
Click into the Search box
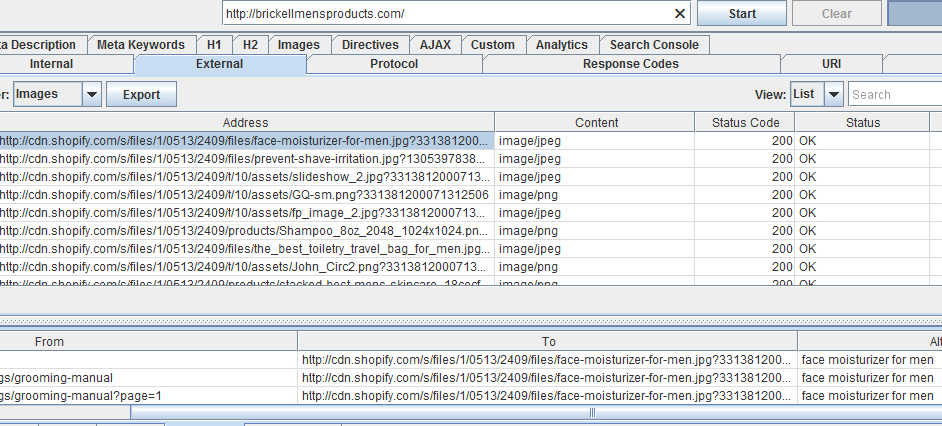pyautogui.click(x=895, y=94)
